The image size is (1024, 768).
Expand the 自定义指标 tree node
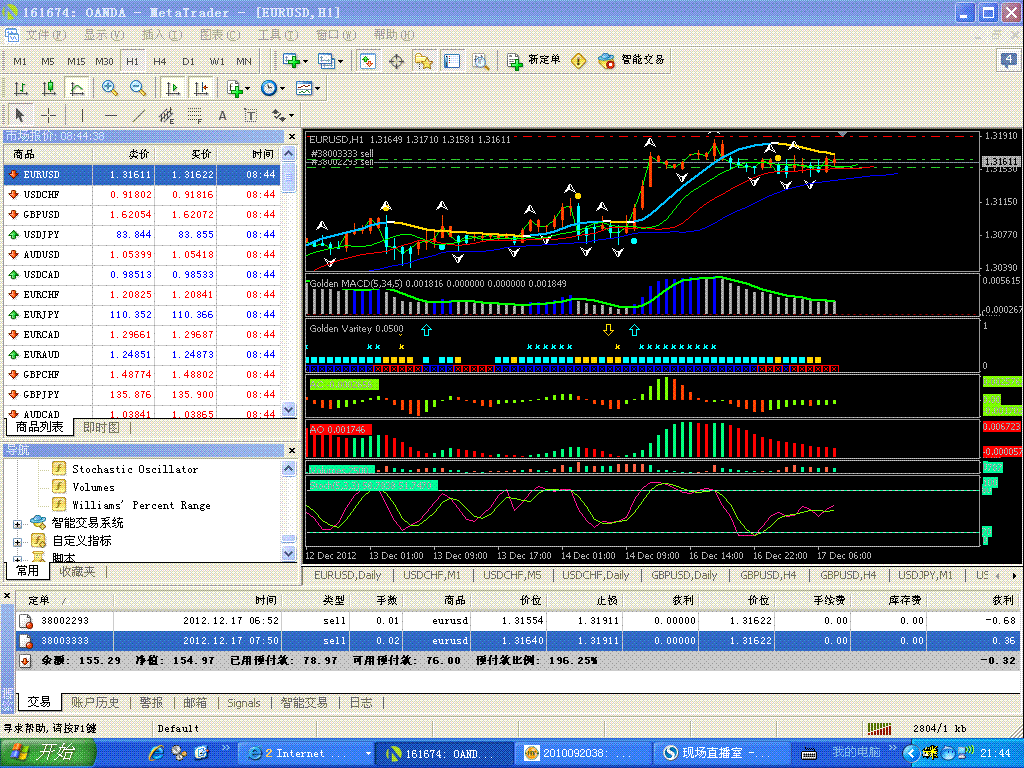17,541
